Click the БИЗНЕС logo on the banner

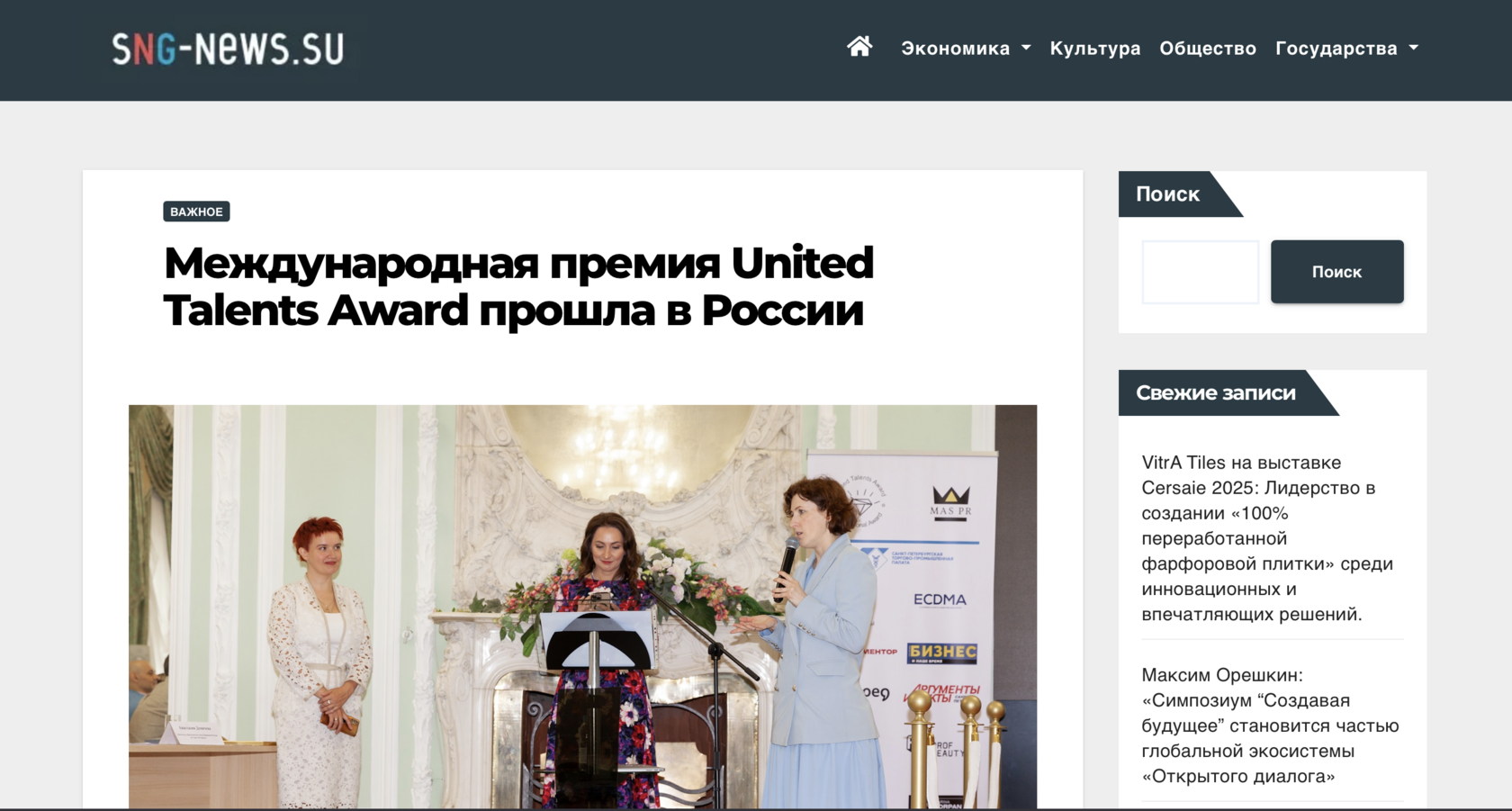(942, 653)
